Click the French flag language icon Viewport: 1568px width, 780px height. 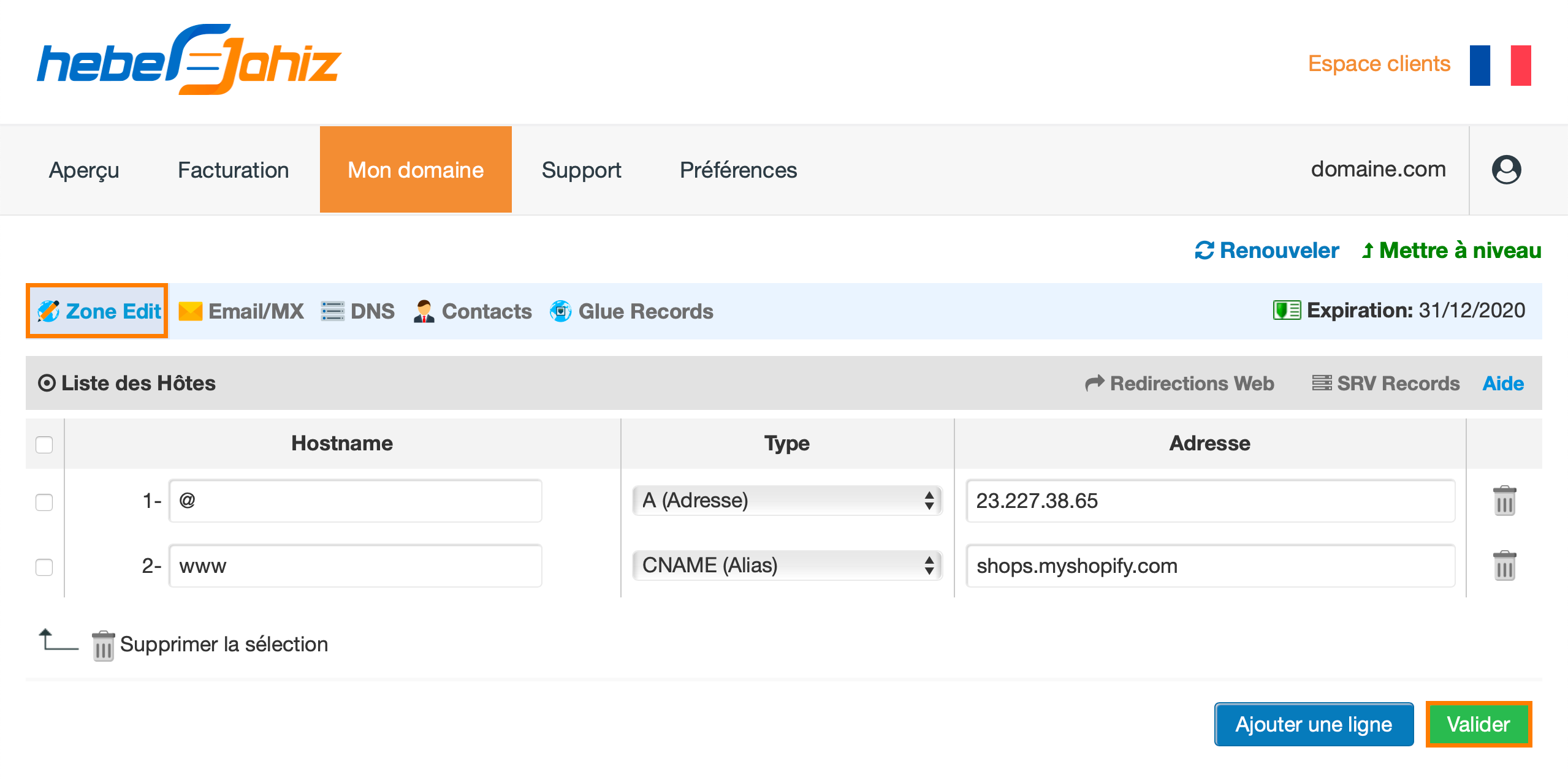(1500, 66)
